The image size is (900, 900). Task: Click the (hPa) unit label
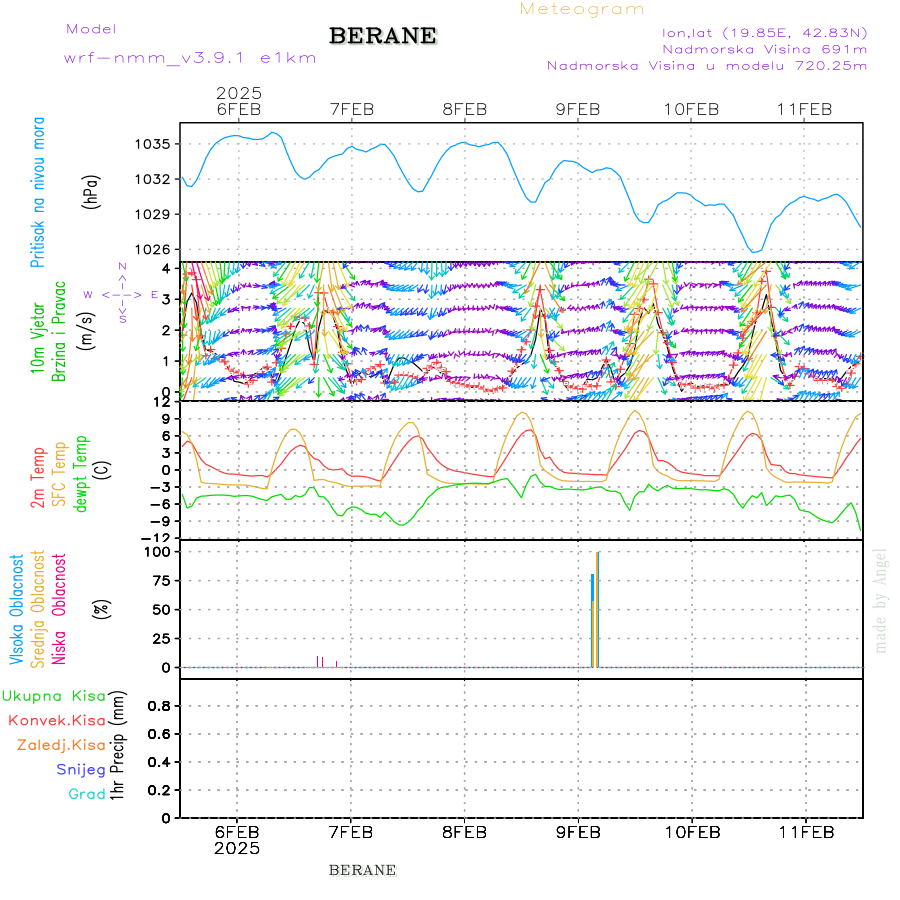91,192
